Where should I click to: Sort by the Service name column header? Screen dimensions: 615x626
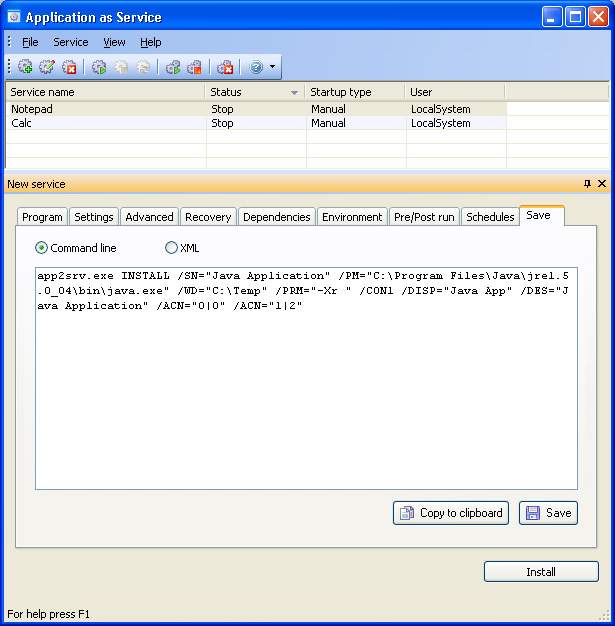tap(105, 92)
